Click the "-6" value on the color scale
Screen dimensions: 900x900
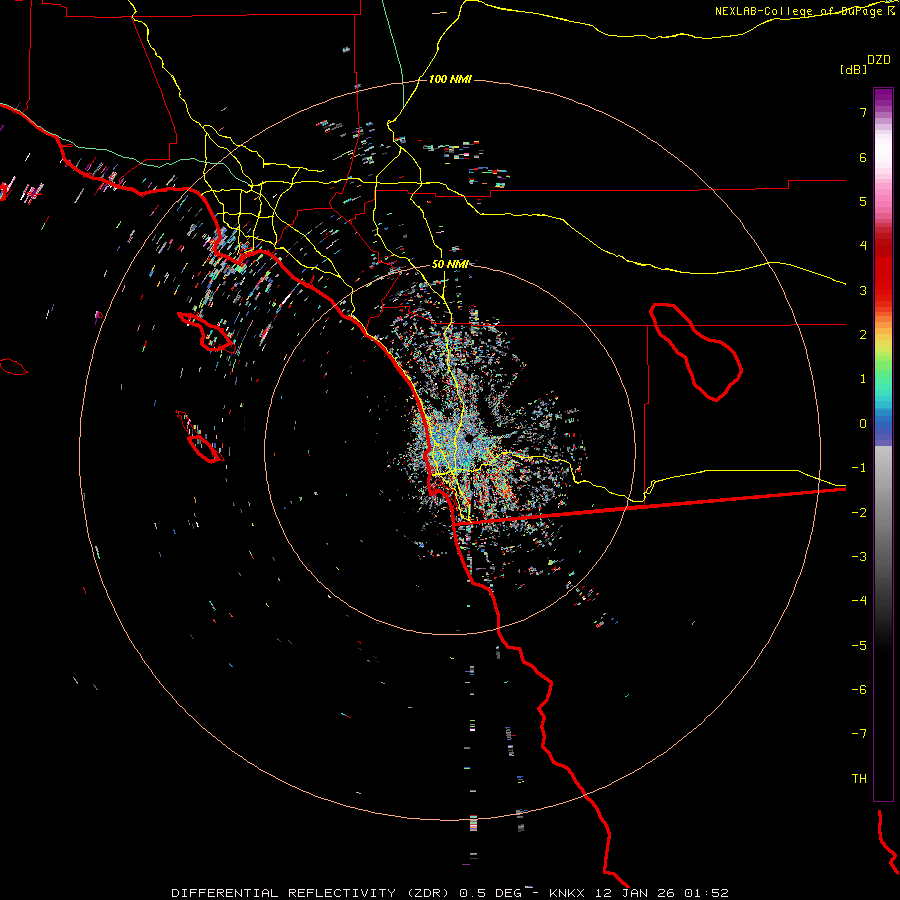click(859, 690)
